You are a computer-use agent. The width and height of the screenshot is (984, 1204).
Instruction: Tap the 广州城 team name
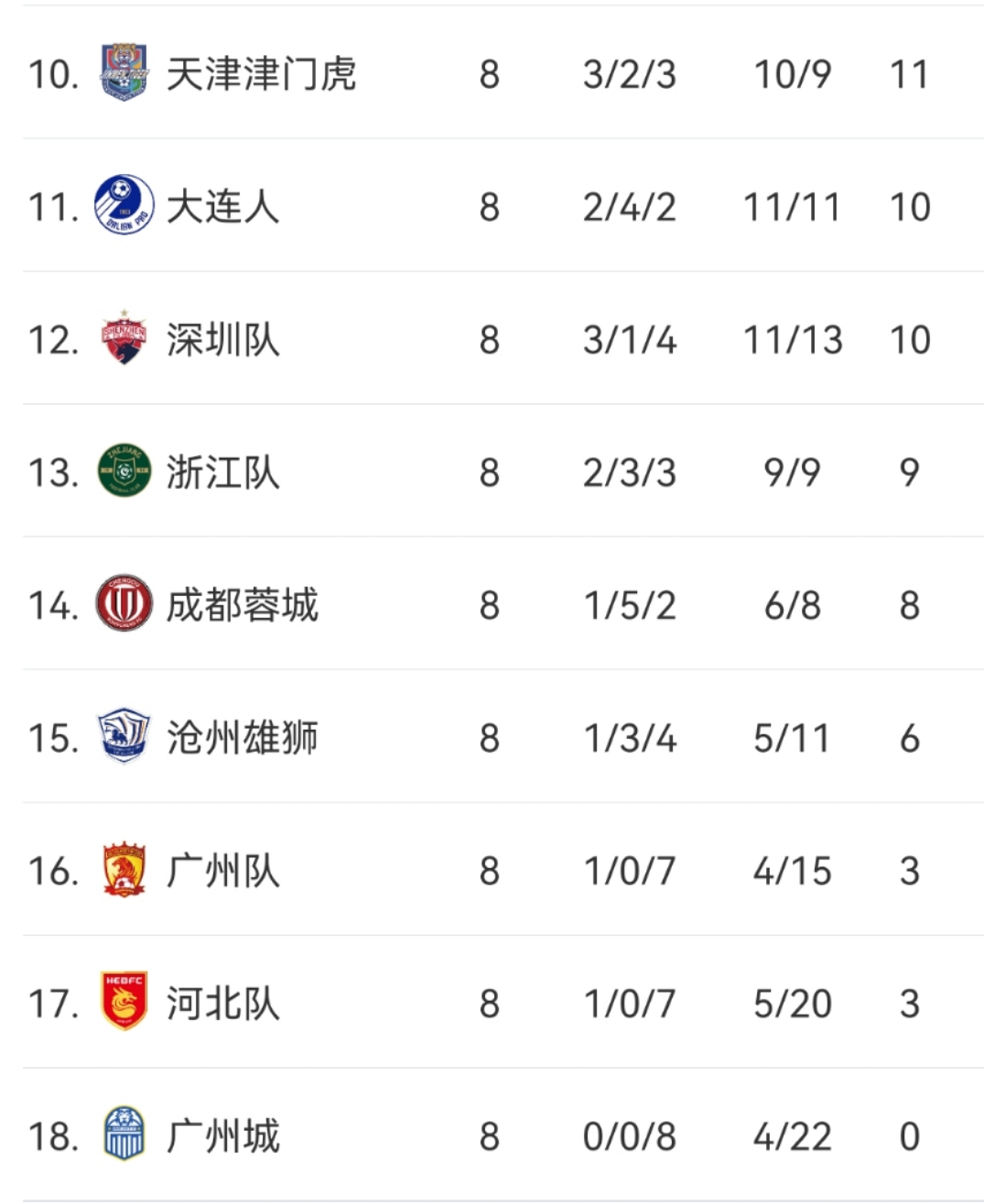(222, 1136)
